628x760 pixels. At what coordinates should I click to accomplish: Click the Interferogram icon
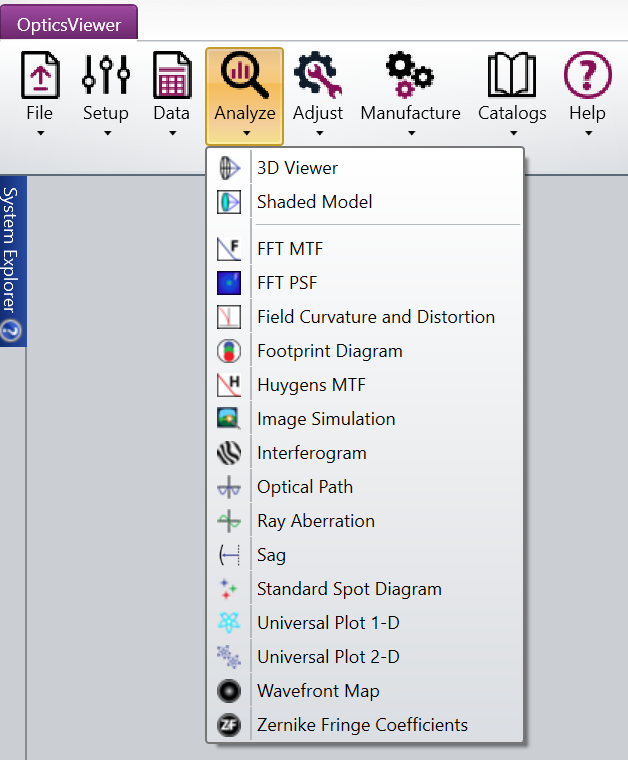(229, 453)
